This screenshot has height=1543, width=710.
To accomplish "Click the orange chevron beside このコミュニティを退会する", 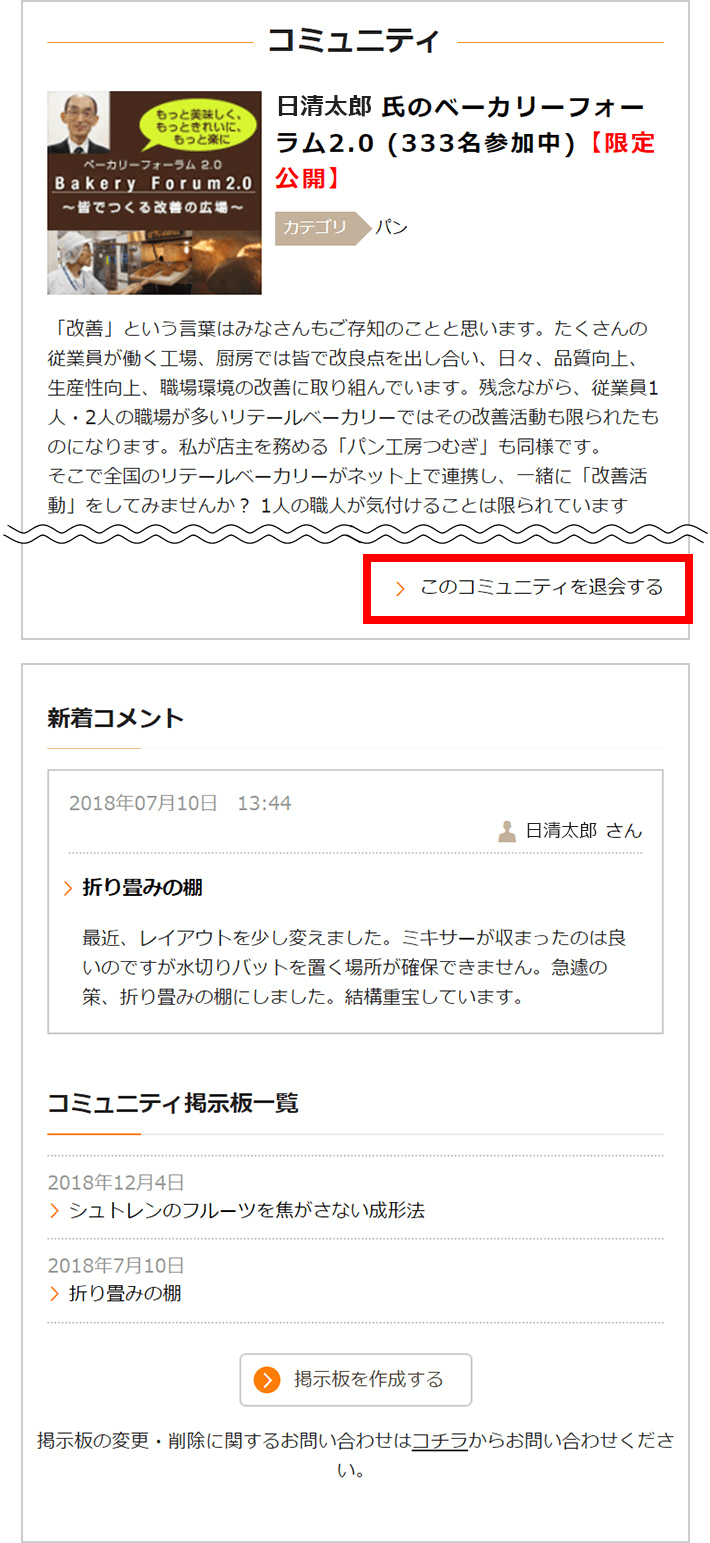I will pos(400,589).
